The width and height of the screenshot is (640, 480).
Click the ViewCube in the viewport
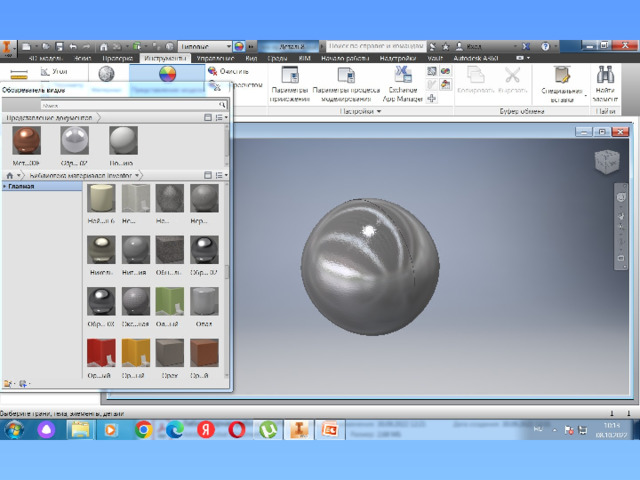click(x=606, y=161)
